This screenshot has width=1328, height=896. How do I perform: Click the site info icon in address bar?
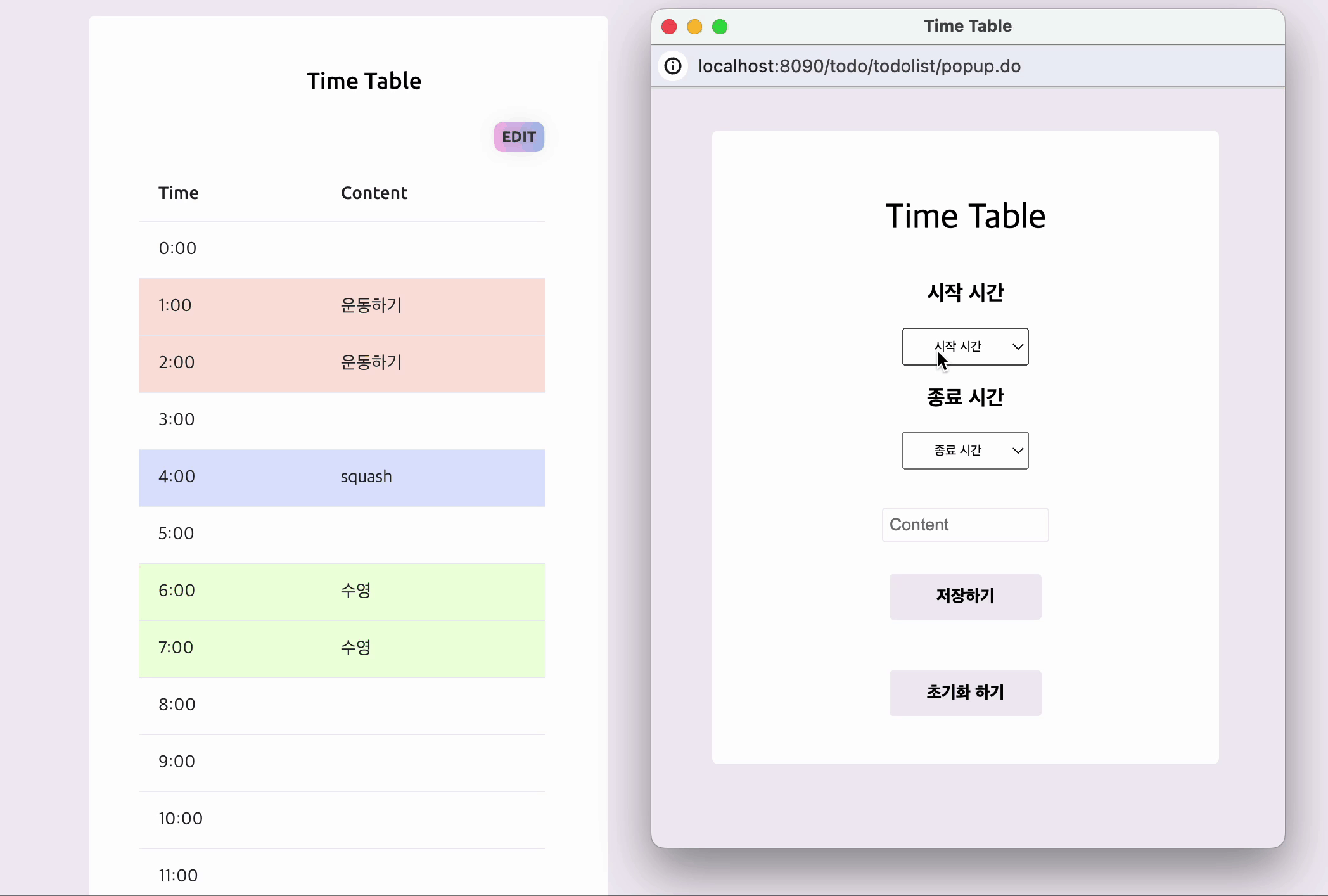(x=673, y=66)
